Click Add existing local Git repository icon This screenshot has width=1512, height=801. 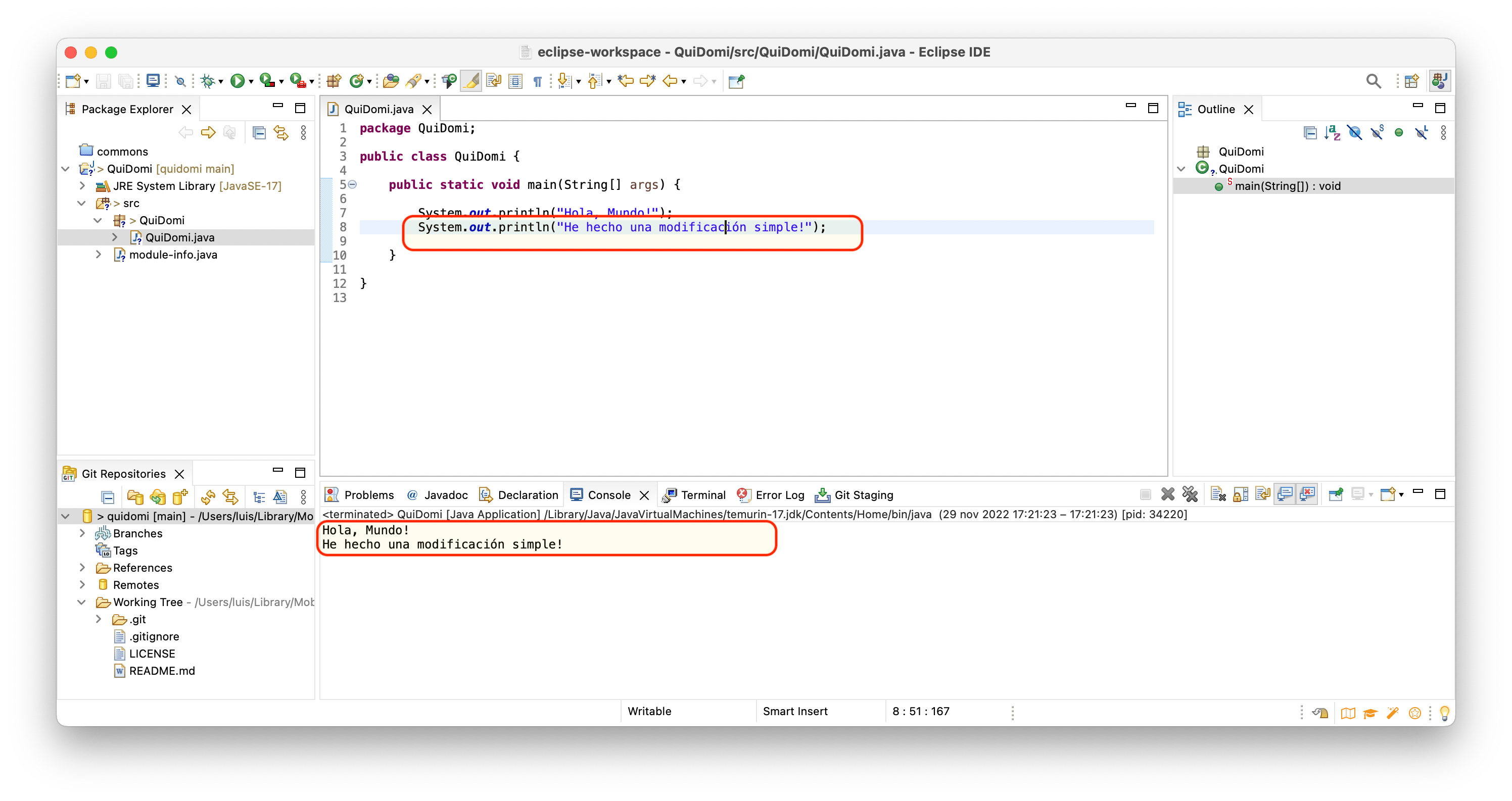pyautogui.click(x=135, y=497)
